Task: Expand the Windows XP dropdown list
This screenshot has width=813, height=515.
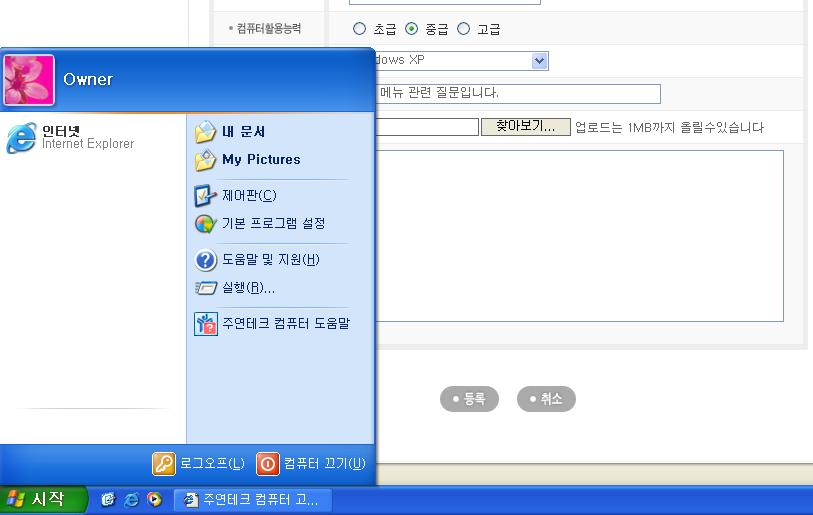Action: [x=540, y=61]
